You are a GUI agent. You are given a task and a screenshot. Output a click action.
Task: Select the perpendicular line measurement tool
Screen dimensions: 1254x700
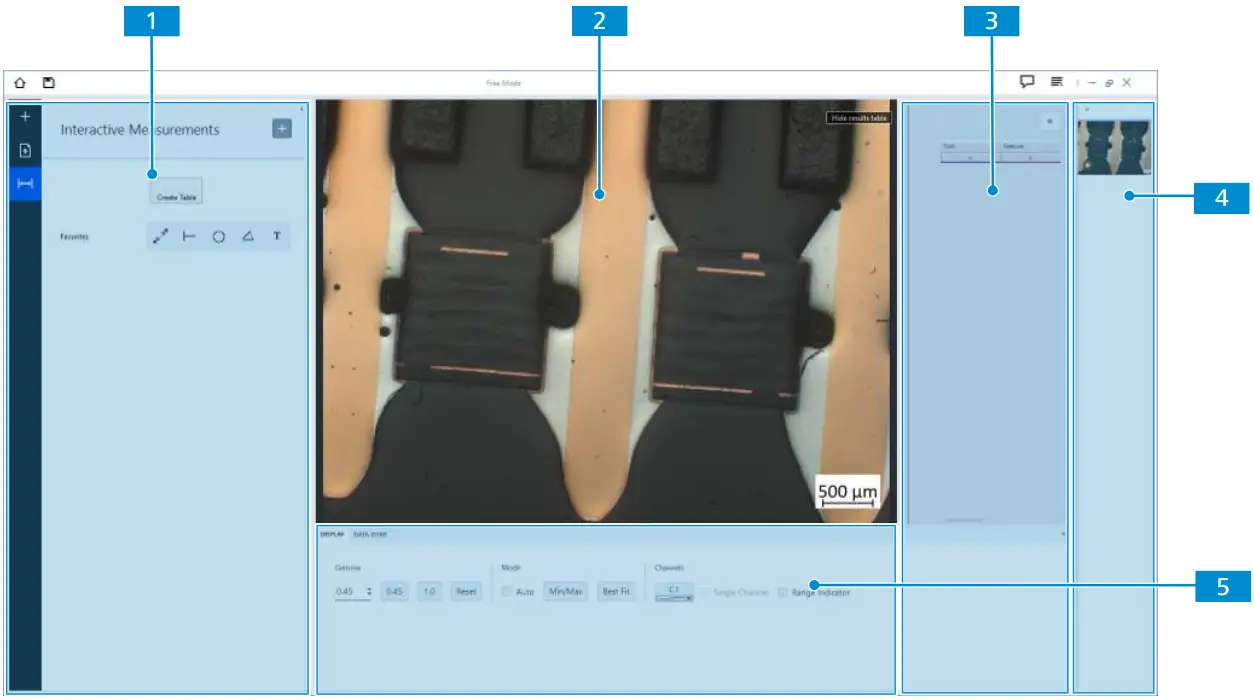click(189, 237)
